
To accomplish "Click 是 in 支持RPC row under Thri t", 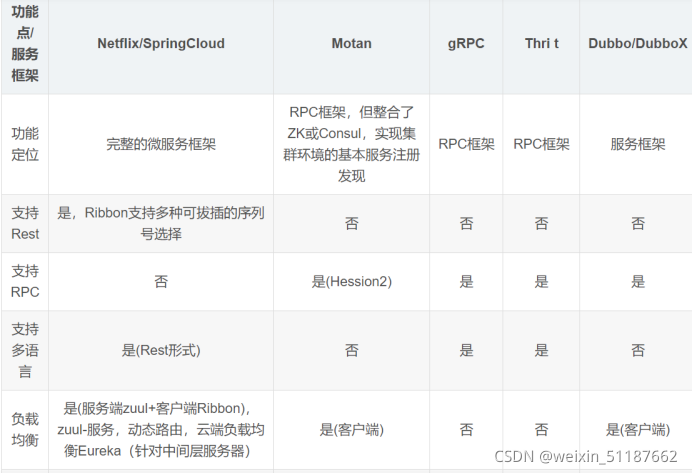I will (542, 282).
